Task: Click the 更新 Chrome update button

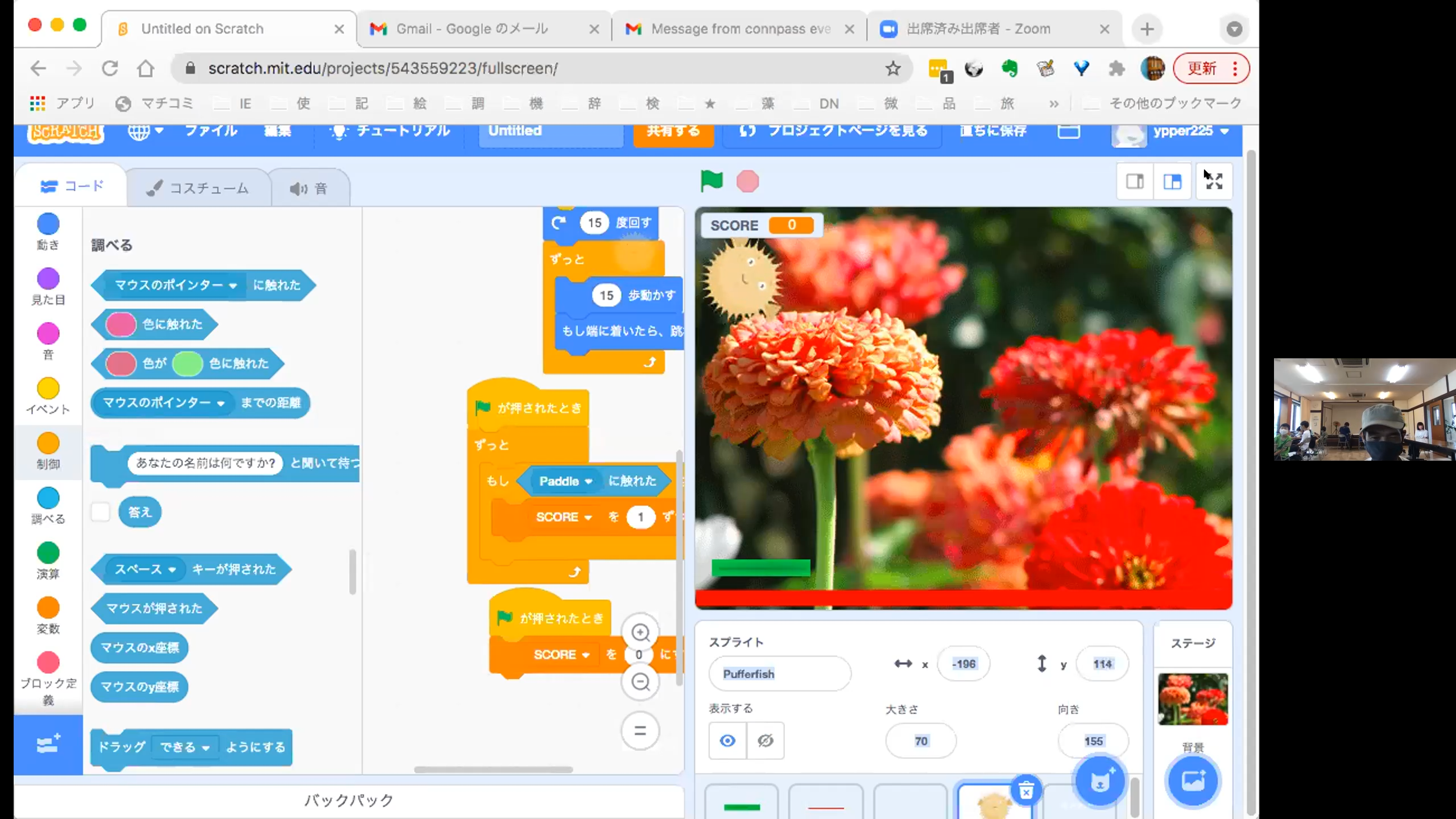Action: click(1211, 69)
